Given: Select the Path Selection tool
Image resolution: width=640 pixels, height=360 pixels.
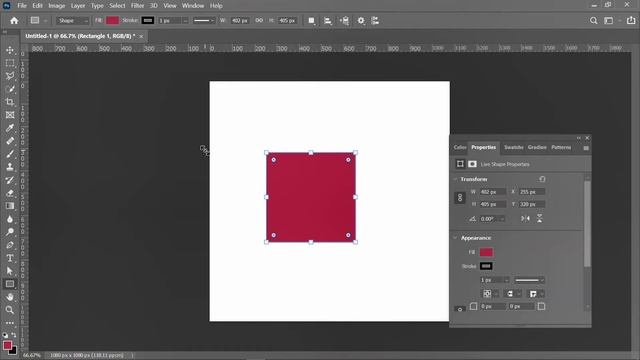Looking at the screenshot, I should [10, 271].
